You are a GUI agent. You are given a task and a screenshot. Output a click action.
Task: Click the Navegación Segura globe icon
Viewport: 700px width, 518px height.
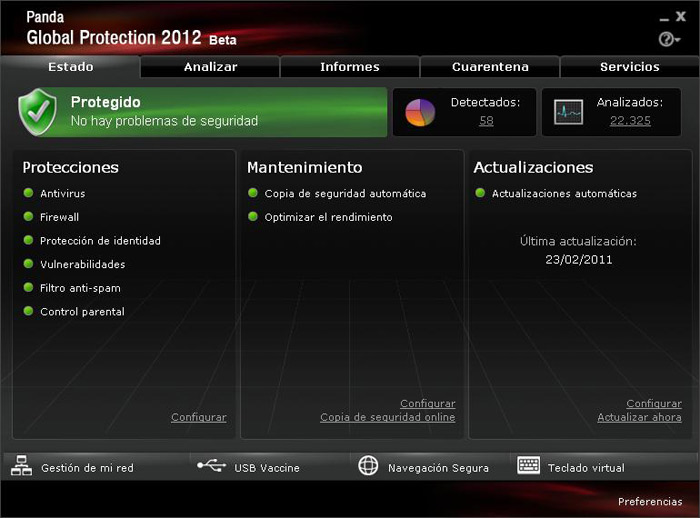[368, 466]
